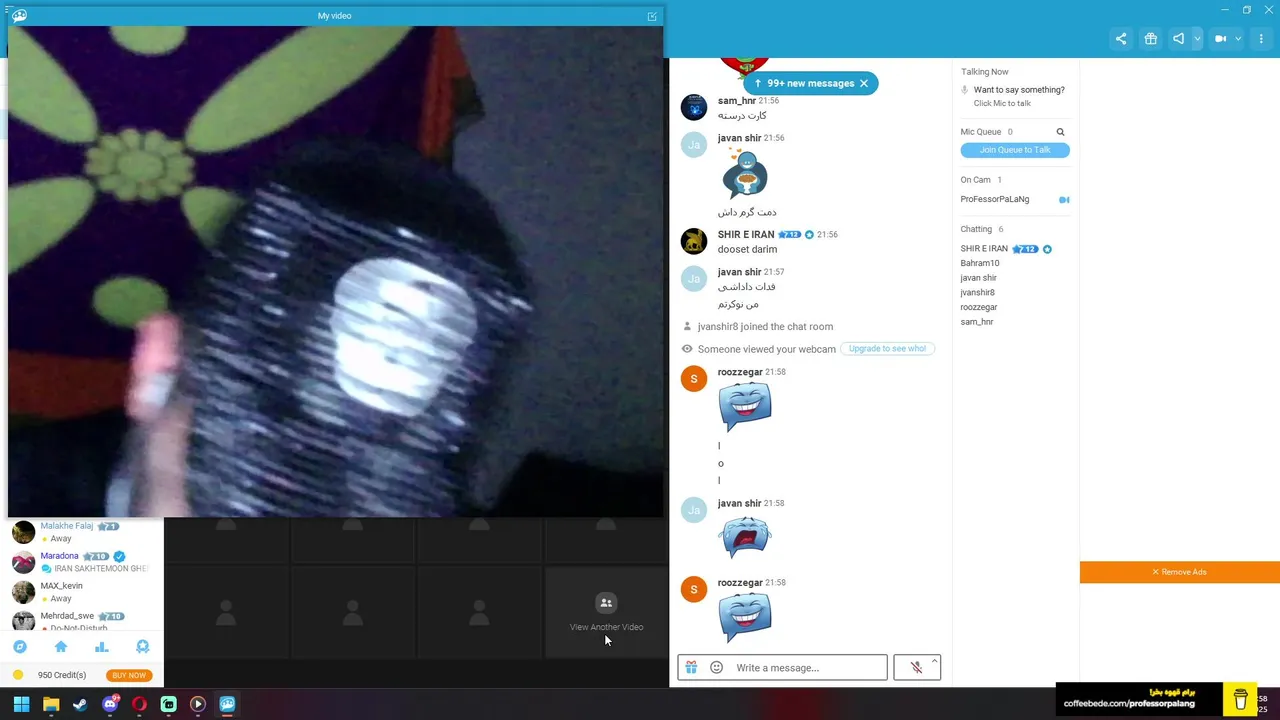Open the explore compass tab
The image size is (1280, 720).
tap(19, 647)
